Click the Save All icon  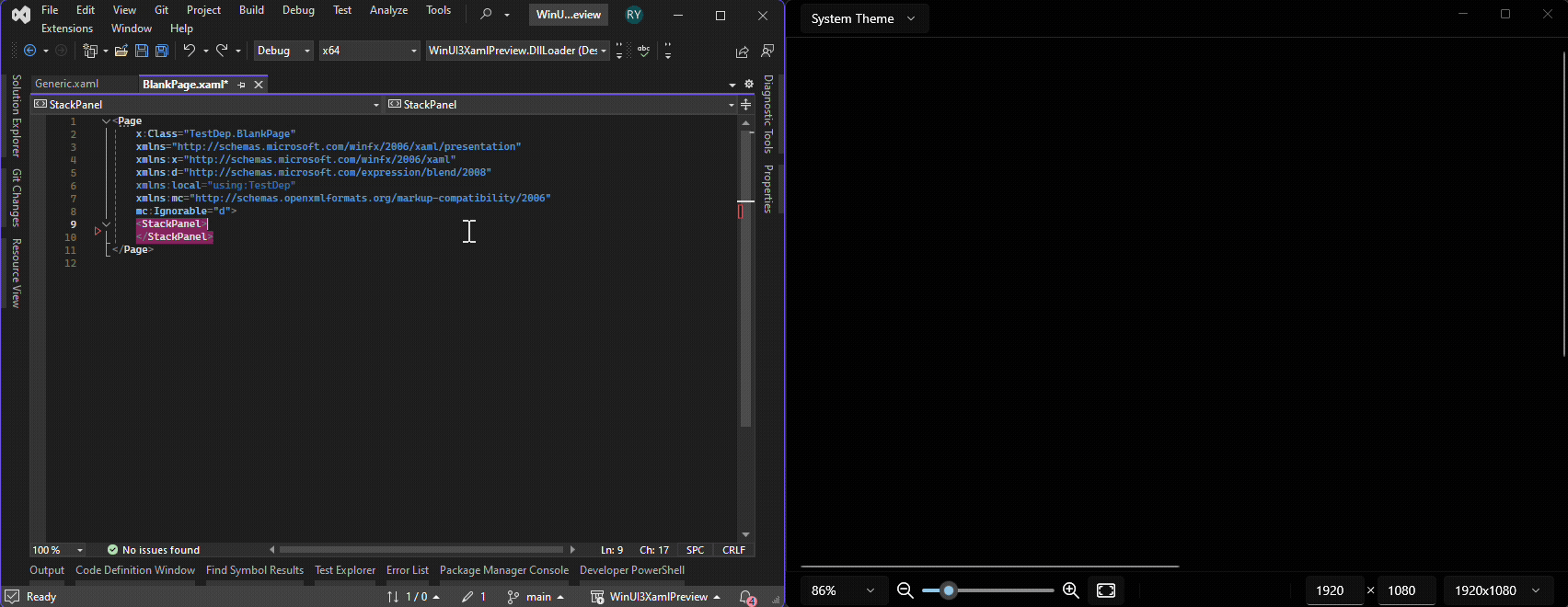(x=162, y=51)
